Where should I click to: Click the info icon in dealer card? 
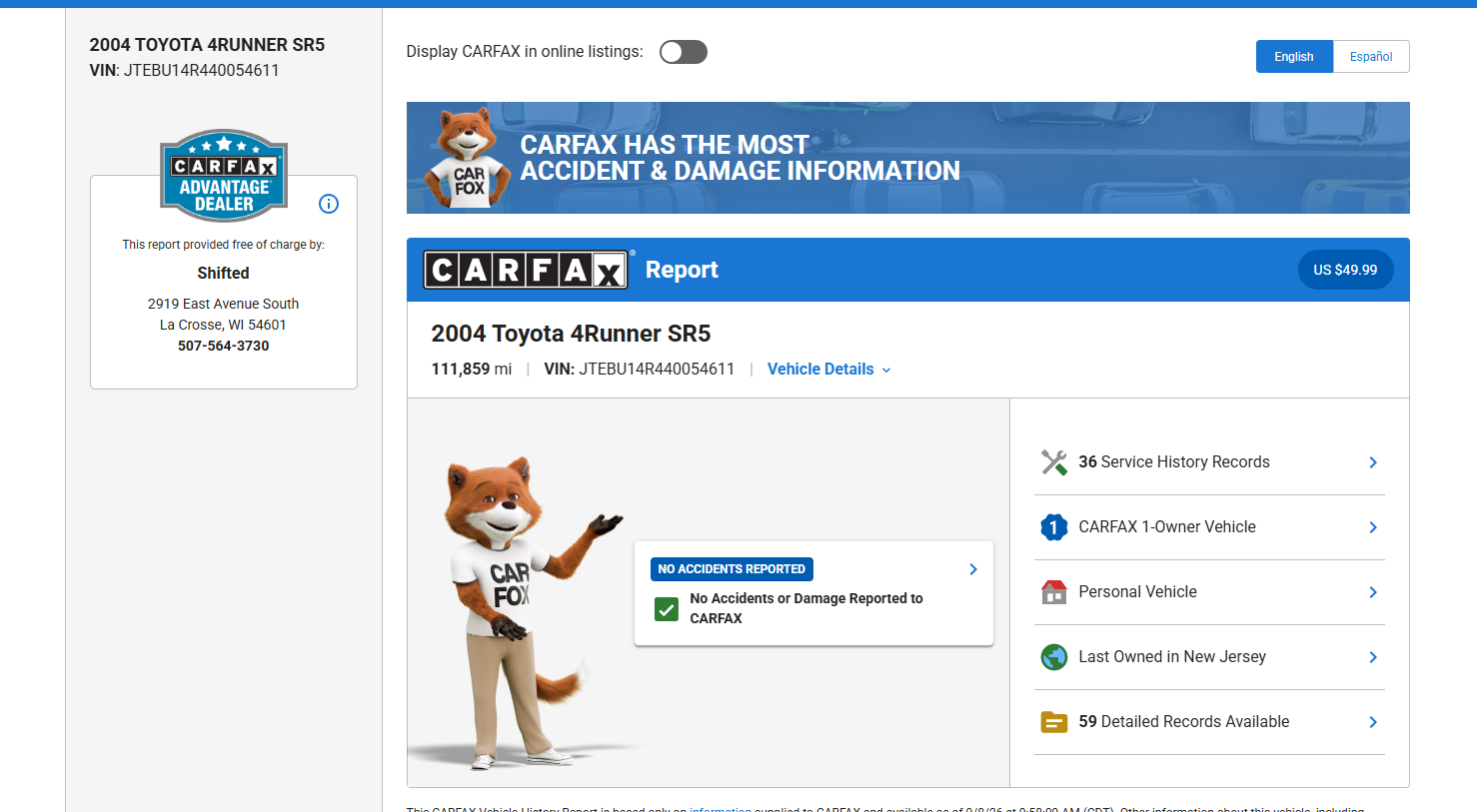tap(329, 204)
